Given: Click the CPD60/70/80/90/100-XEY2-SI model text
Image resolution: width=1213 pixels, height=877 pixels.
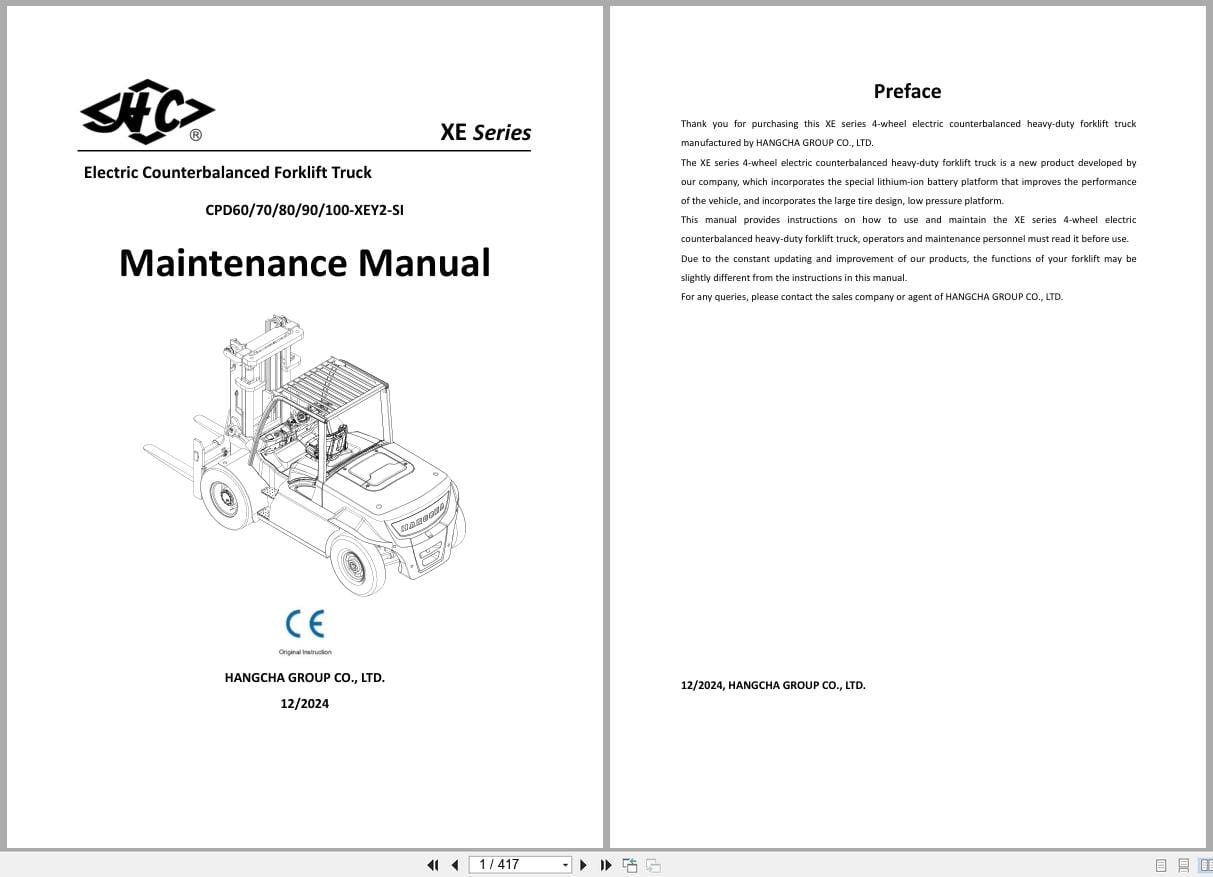Looking at the screenshot, I should (x=304, y=210).
